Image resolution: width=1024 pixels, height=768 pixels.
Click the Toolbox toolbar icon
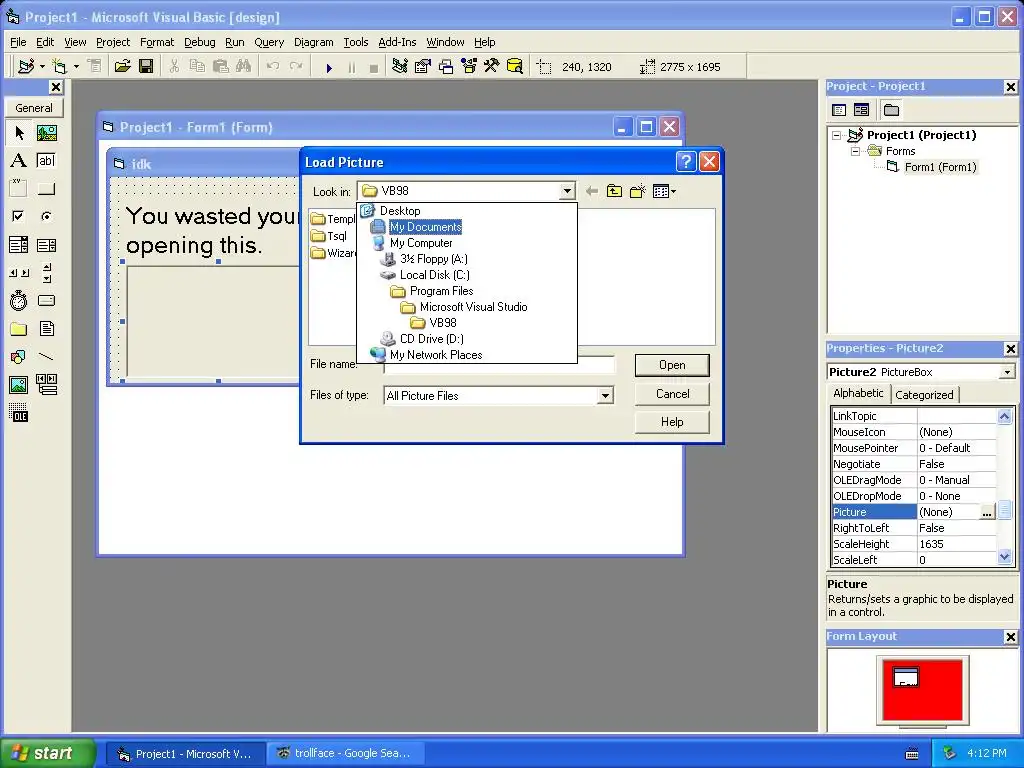click(492, 67)
